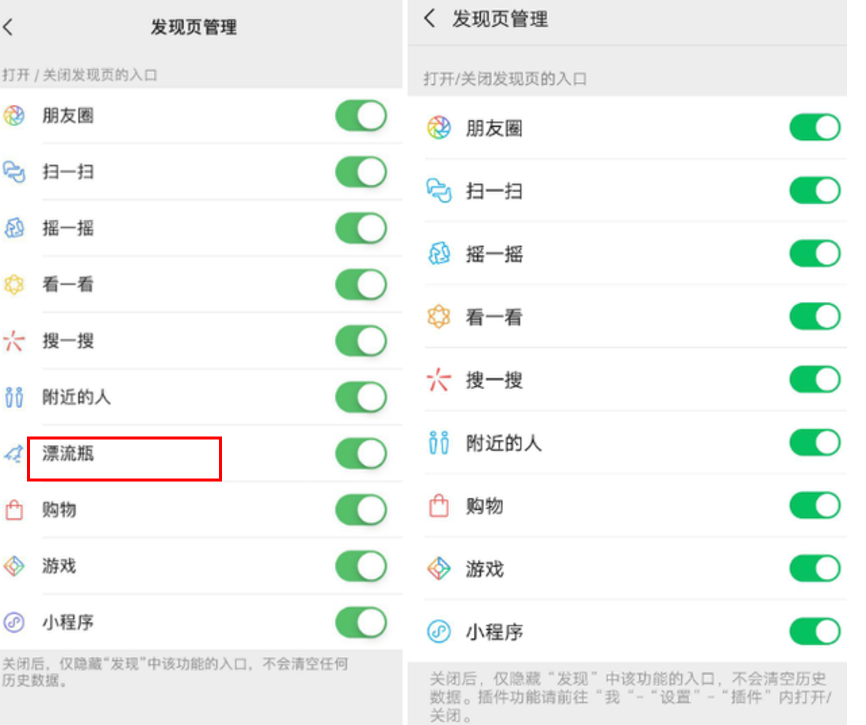
Task: Tap 附近的人 icon on left screen
Action: click(14, 397)
